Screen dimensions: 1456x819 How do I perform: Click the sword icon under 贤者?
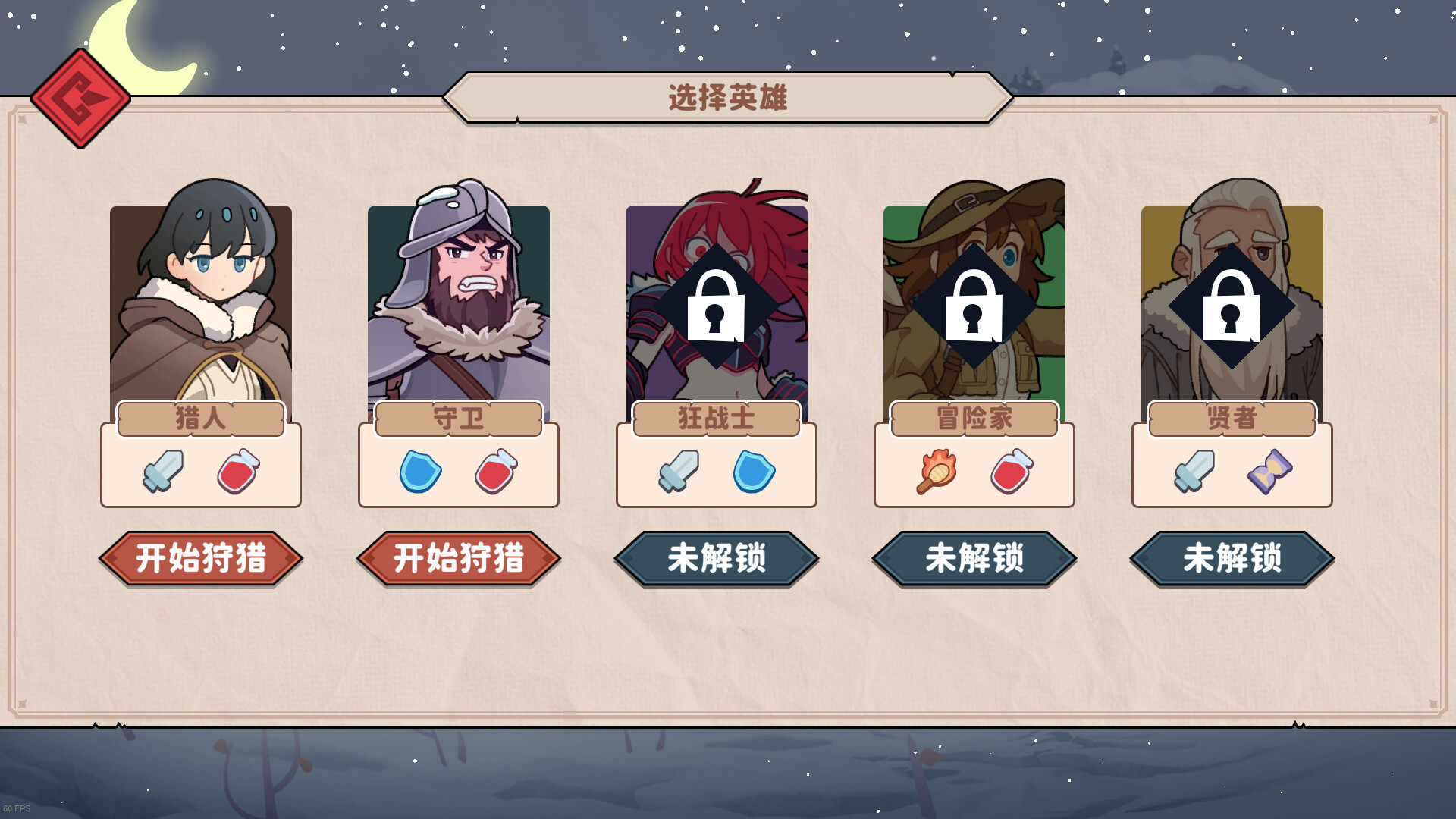coord(1194,471)
